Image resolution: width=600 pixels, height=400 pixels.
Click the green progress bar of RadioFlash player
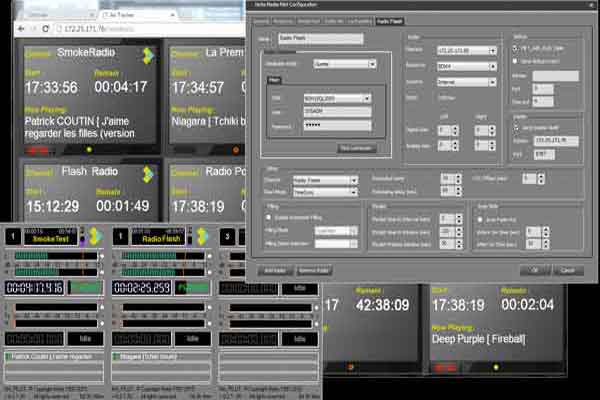click(193, 287)
